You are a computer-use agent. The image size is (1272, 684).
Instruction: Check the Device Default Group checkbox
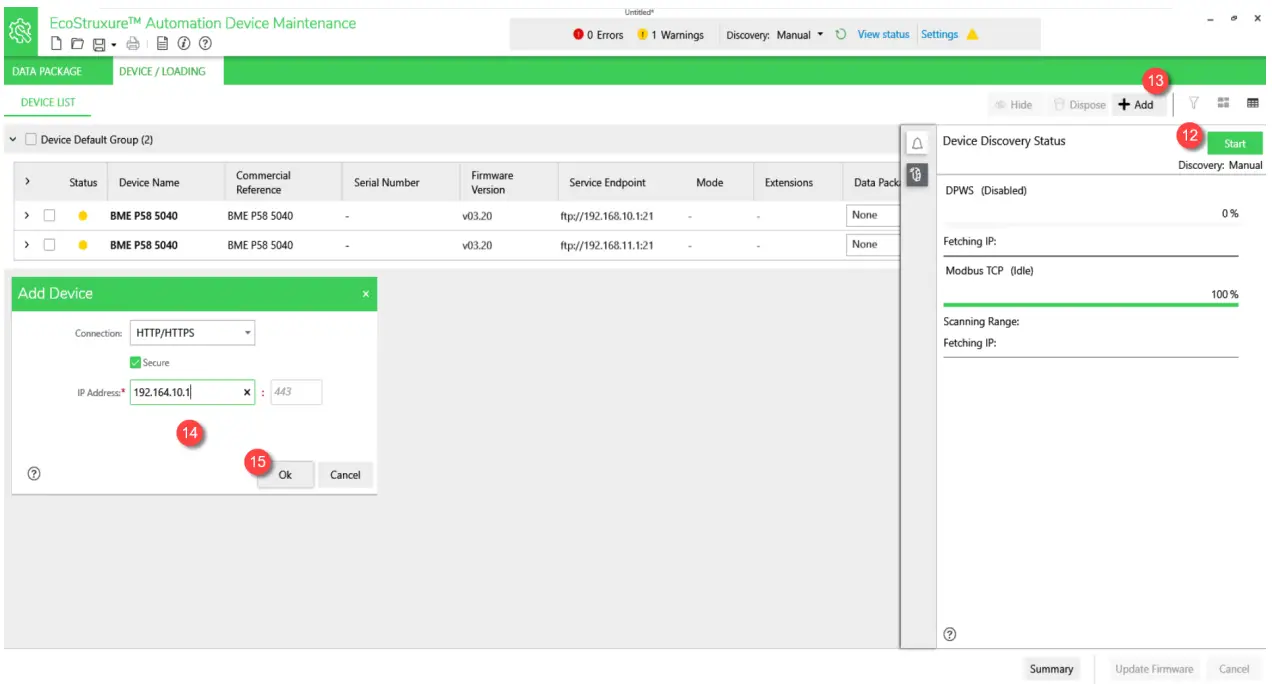tap(31, 140)
